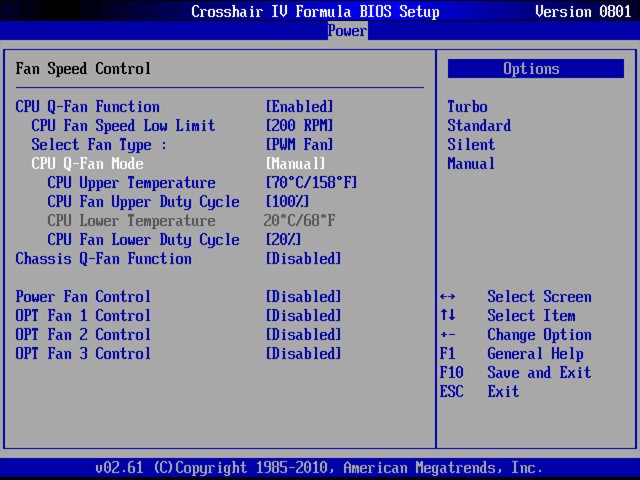
Task: Select CPU Fan Upper Duty Cycle
Action: point(143,202)
